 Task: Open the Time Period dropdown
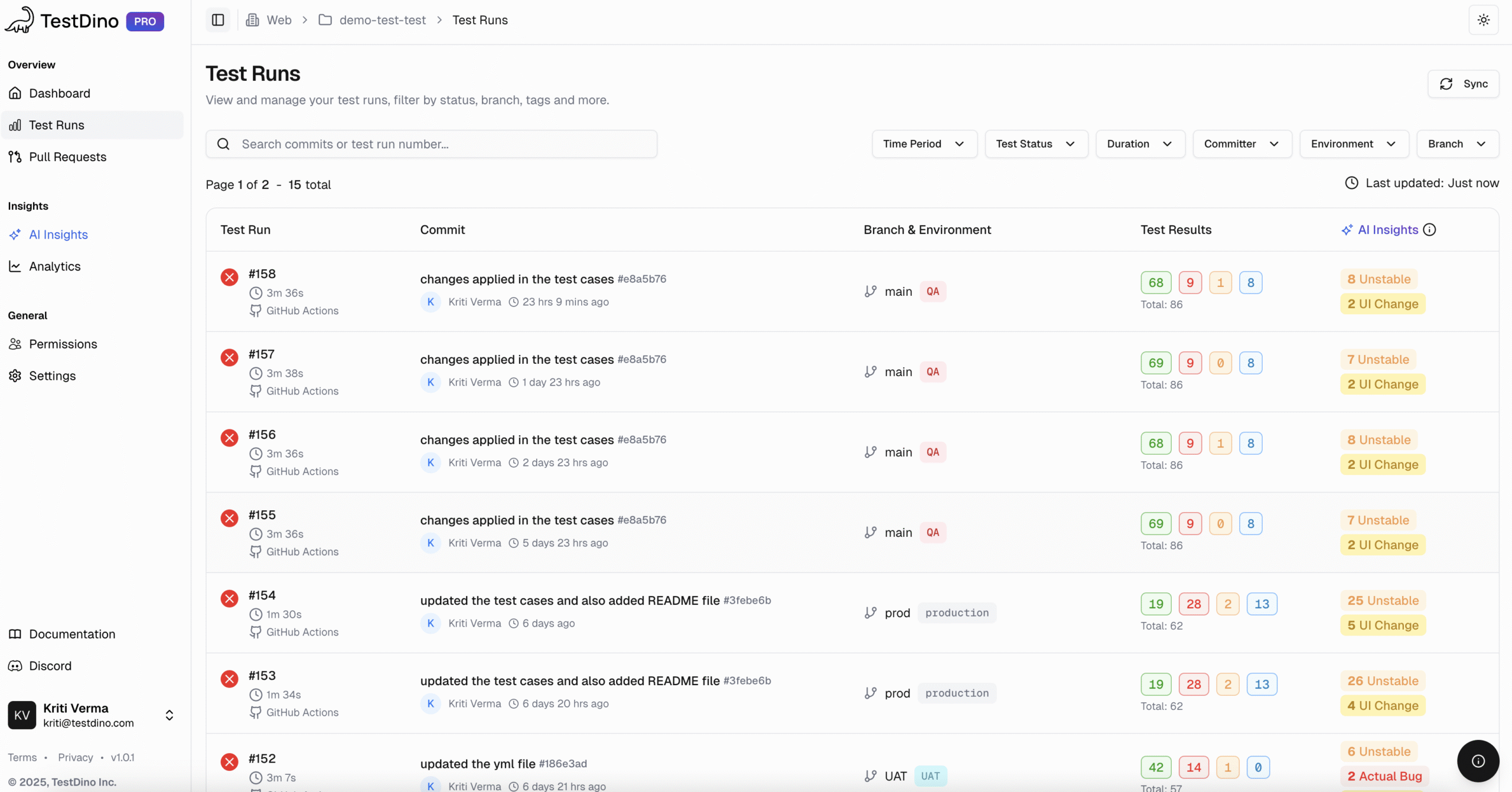[924, 144]
